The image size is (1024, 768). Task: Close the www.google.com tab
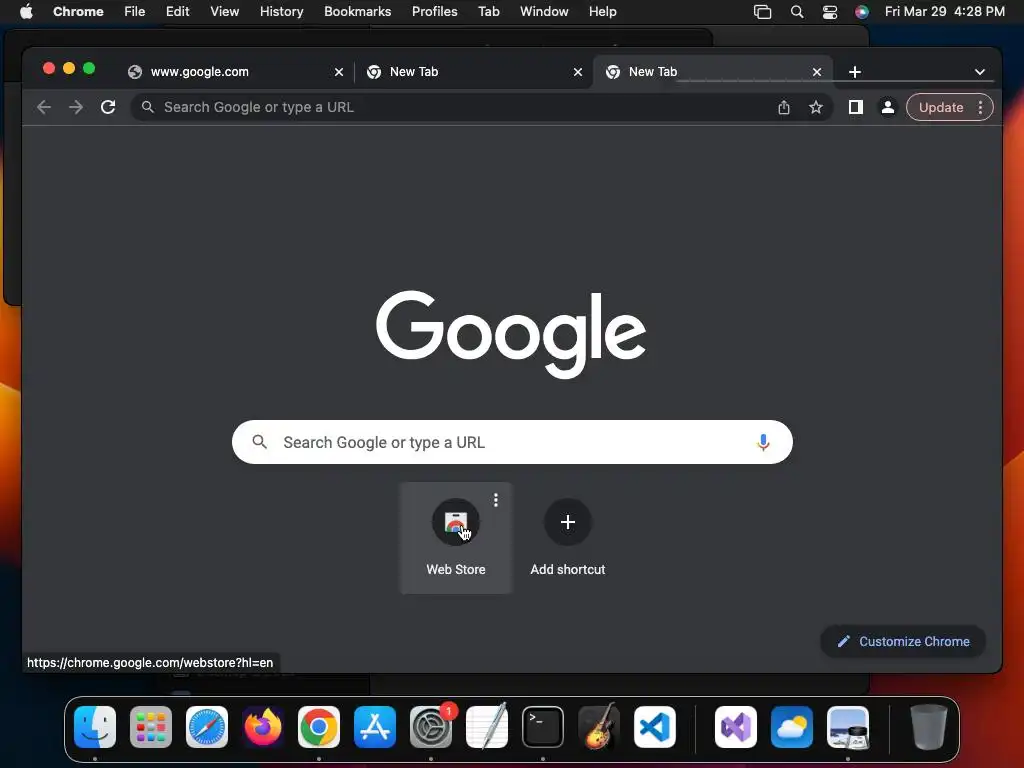(x=339, y=72)
